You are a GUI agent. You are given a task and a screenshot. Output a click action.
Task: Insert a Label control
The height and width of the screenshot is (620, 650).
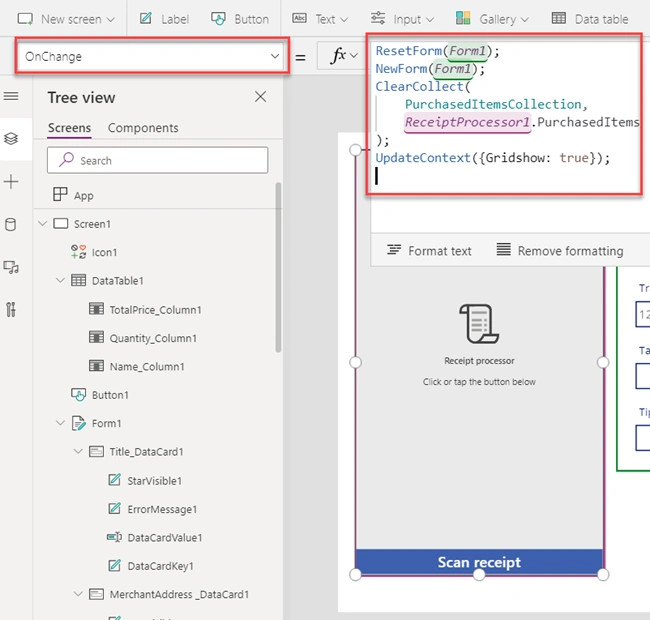pos(164,19)
